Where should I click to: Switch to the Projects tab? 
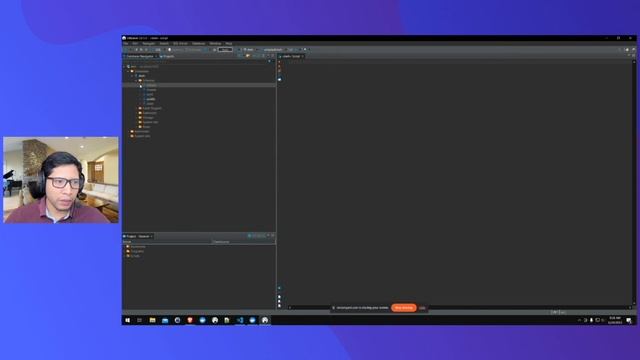(x=167, y=56)
